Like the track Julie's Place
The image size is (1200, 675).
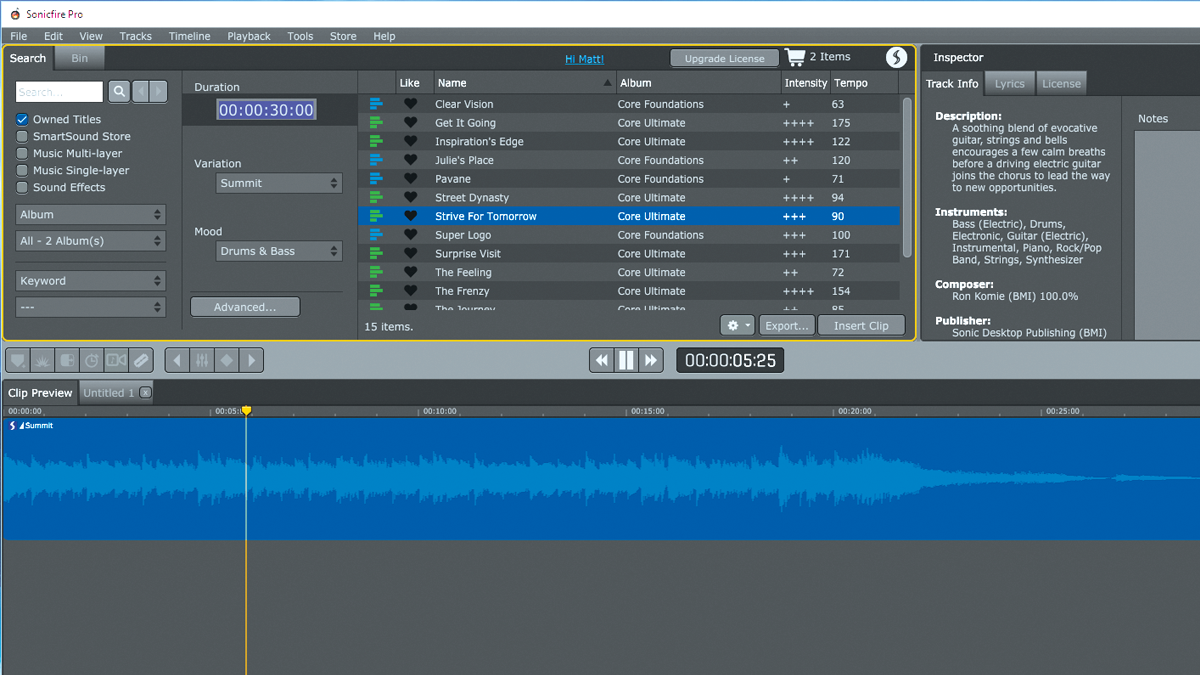[x=410, y=160]
